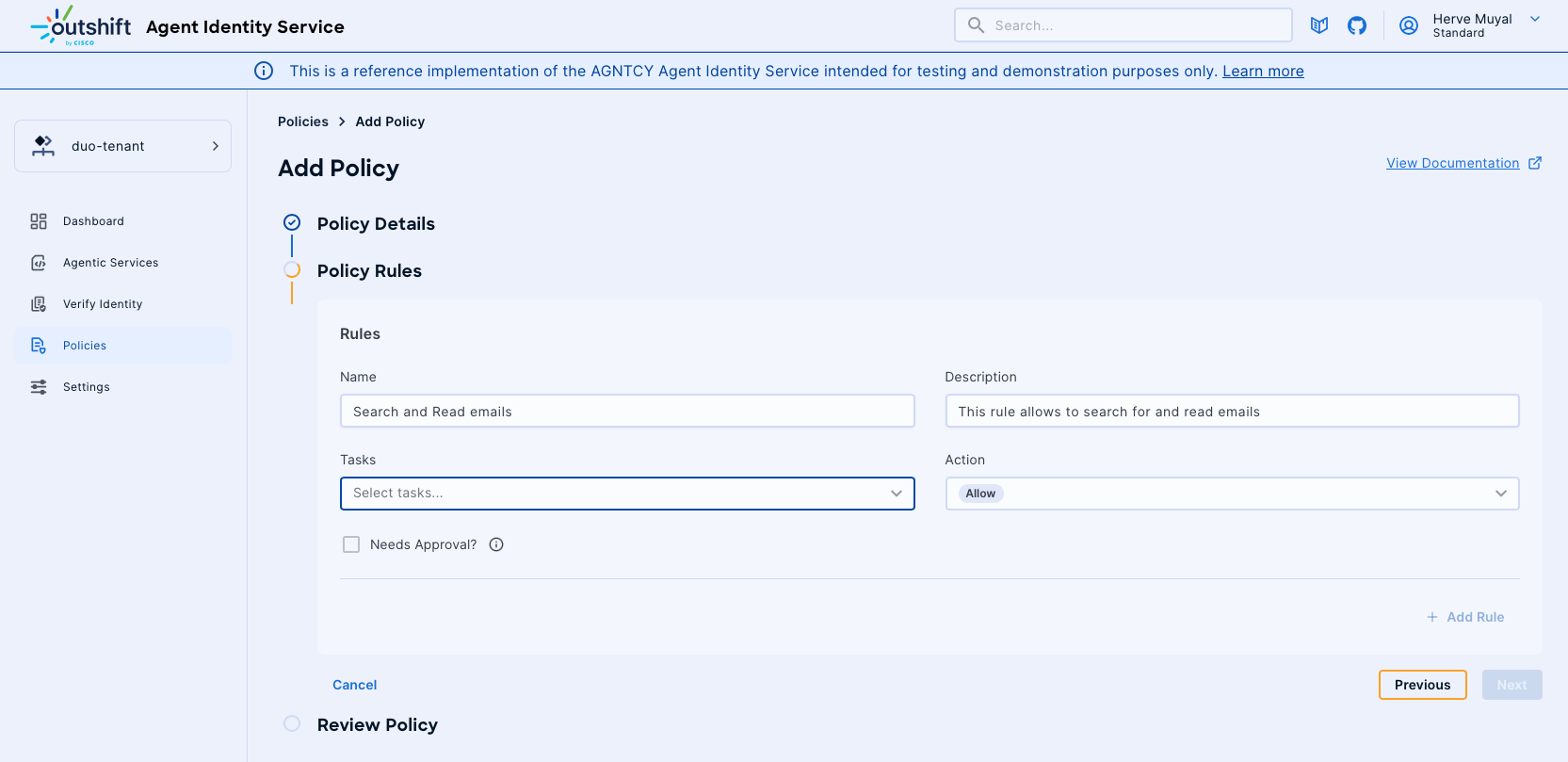Screen dimensions: 1568x762
Task: Open the GitHub icon link
Action: tap(1357, 25)
